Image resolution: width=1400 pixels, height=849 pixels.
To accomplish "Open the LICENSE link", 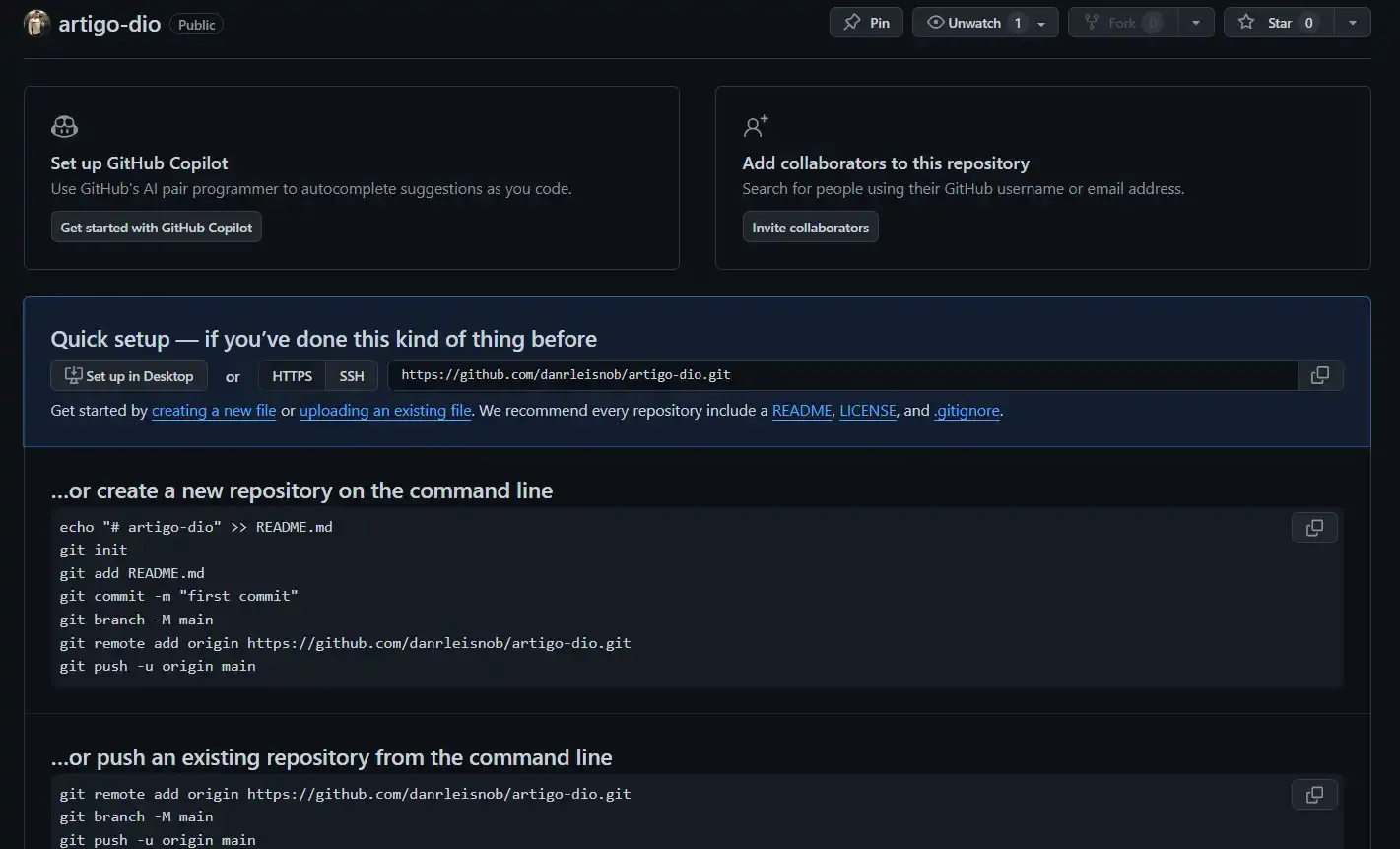I will coord(868,411).
